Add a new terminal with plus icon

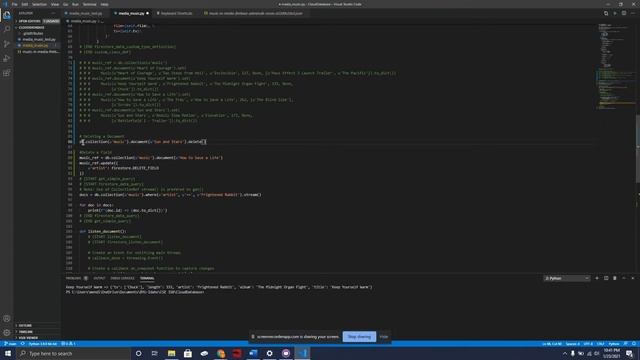[597, 278]
